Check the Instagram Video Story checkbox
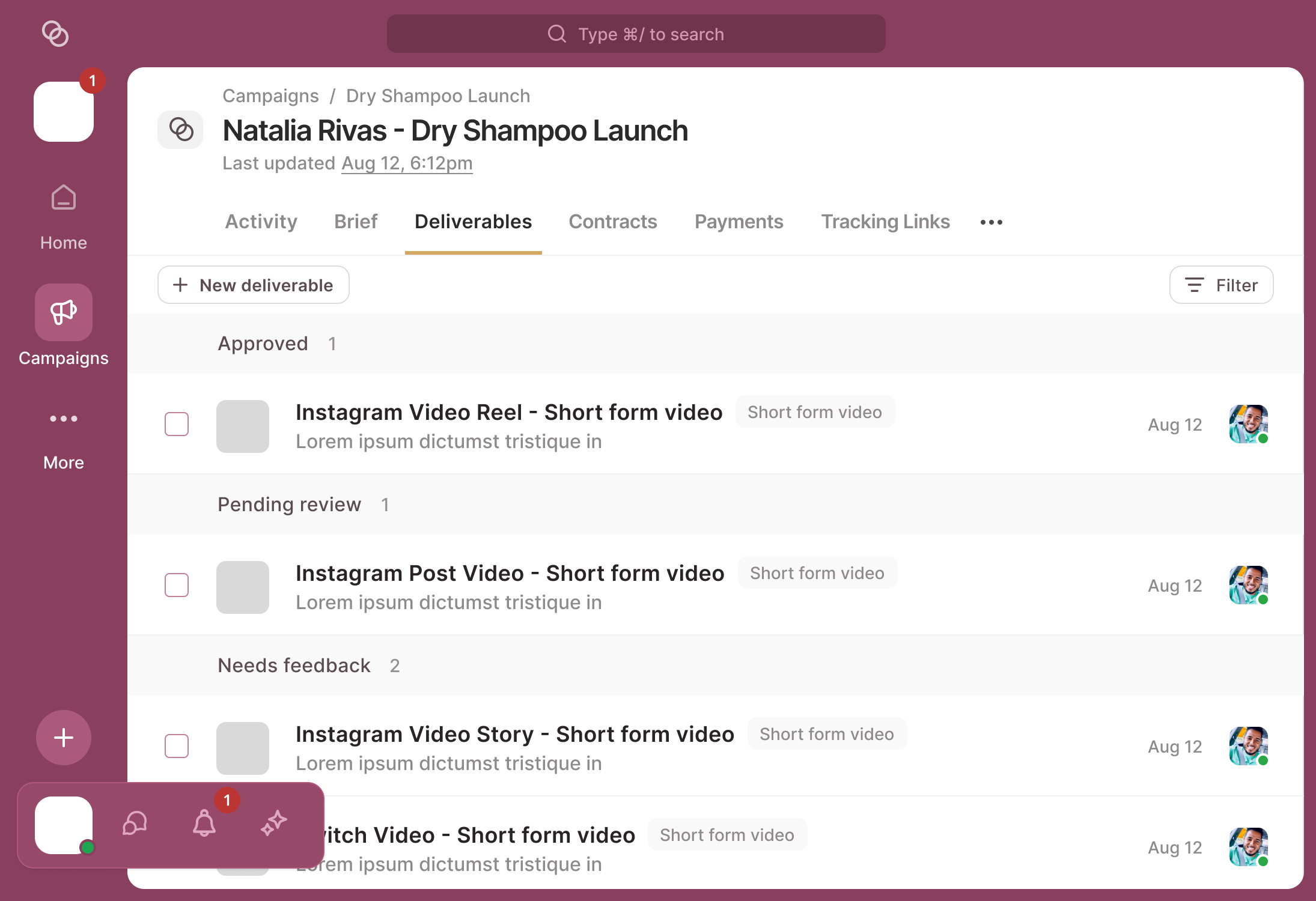The width and height of the screenshot is (1316, 901). coord(176,746)
